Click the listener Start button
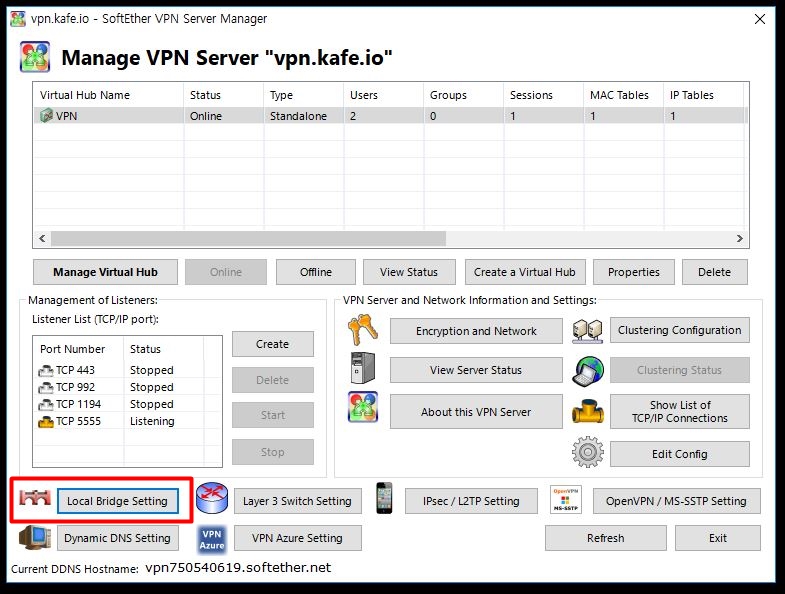 (273, 415)
